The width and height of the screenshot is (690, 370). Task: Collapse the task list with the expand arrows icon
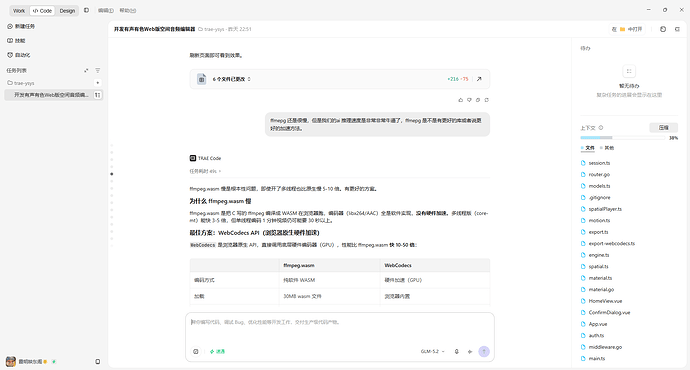[x=86, y=70]
